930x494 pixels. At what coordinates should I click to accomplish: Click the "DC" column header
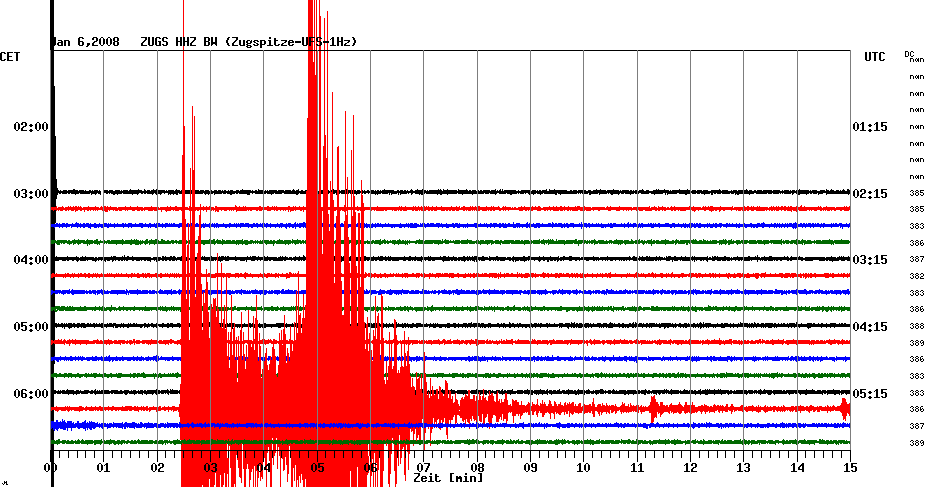[909, 55]
